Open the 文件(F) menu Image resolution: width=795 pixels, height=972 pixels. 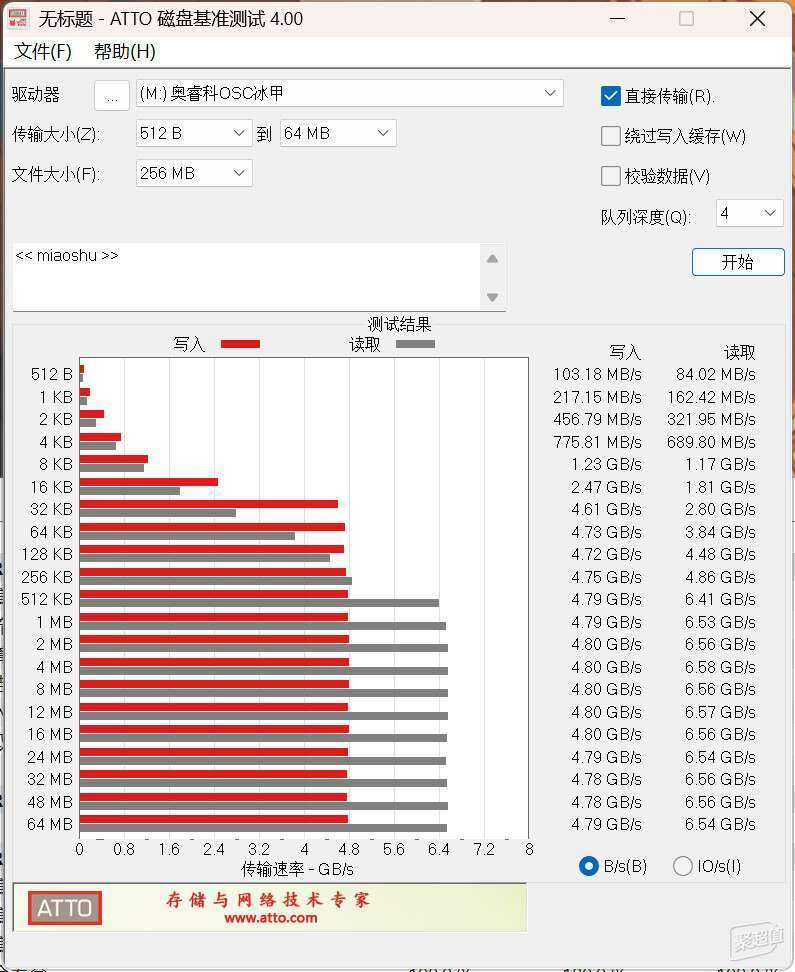coord(43,51)
